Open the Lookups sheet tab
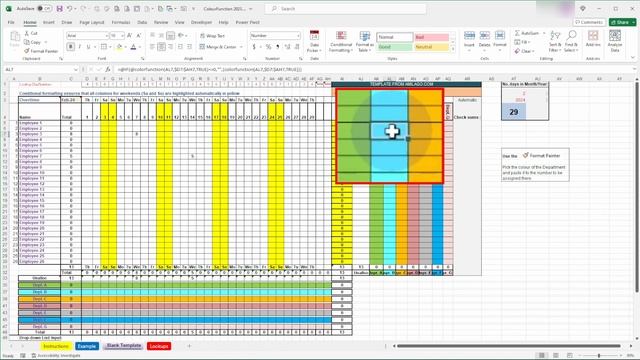Viewport: 640px width, 360px height. pos(159,346)
